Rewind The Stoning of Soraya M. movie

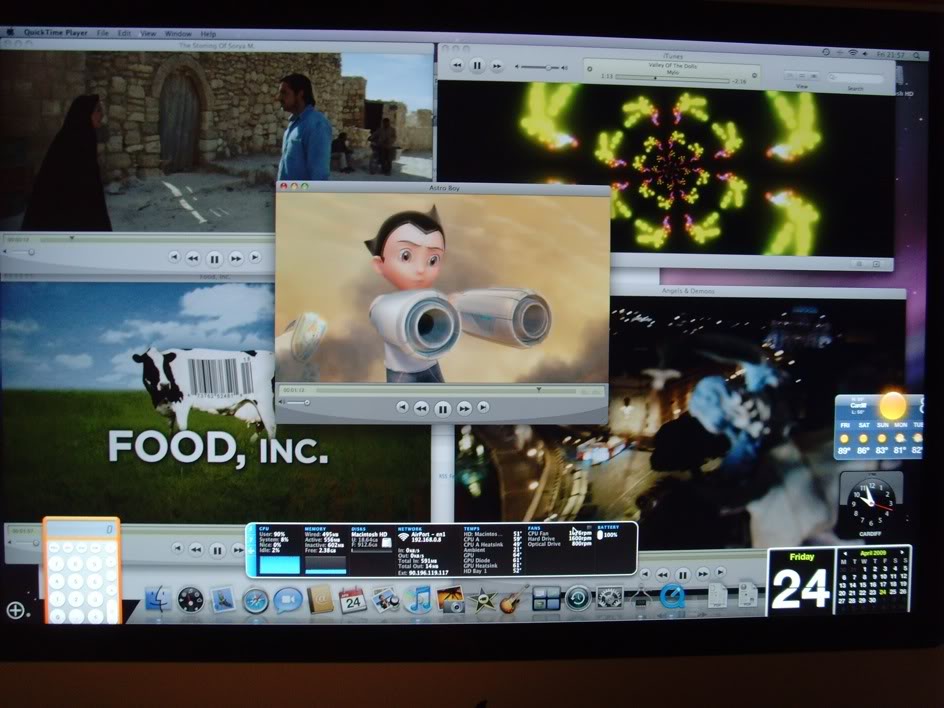pyautogui.click(x=193, y=259)
